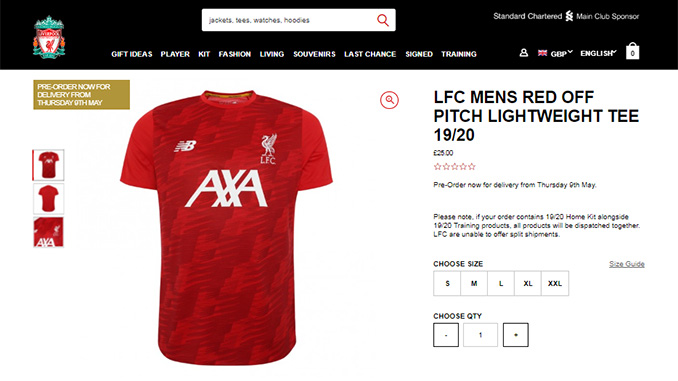
Task: Click the star rating icons
Action: click(x=454, y=166)
